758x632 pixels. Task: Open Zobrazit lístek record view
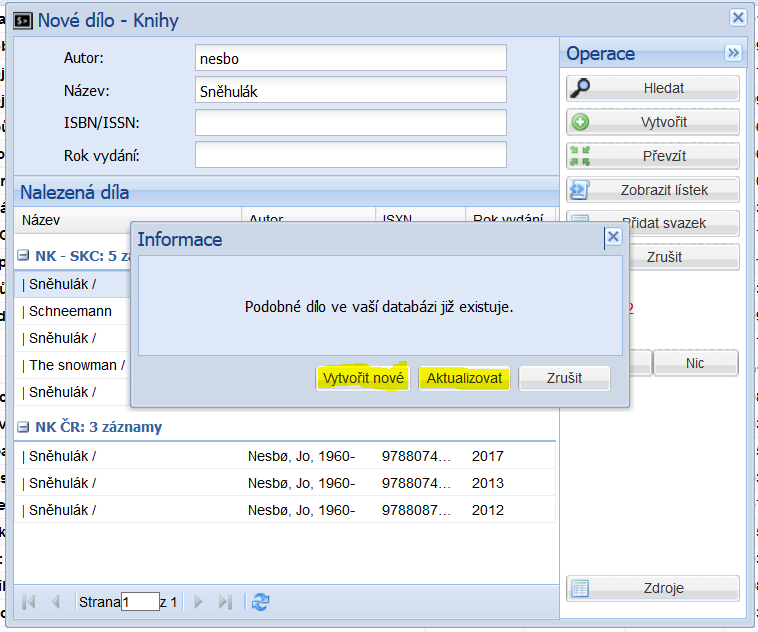[653, 190]
